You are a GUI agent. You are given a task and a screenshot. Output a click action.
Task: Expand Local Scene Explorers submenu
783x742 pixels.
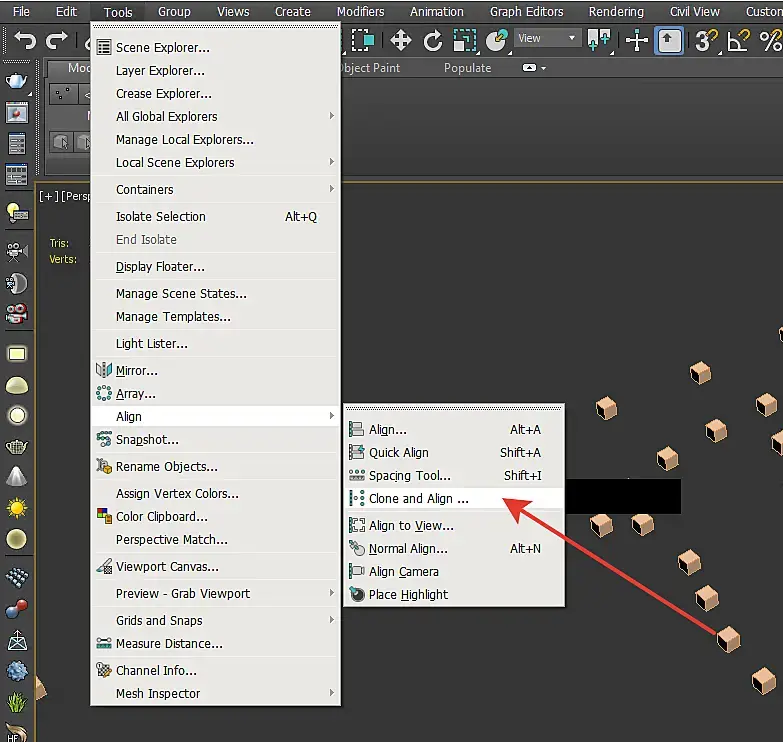(x=216, y=162)
